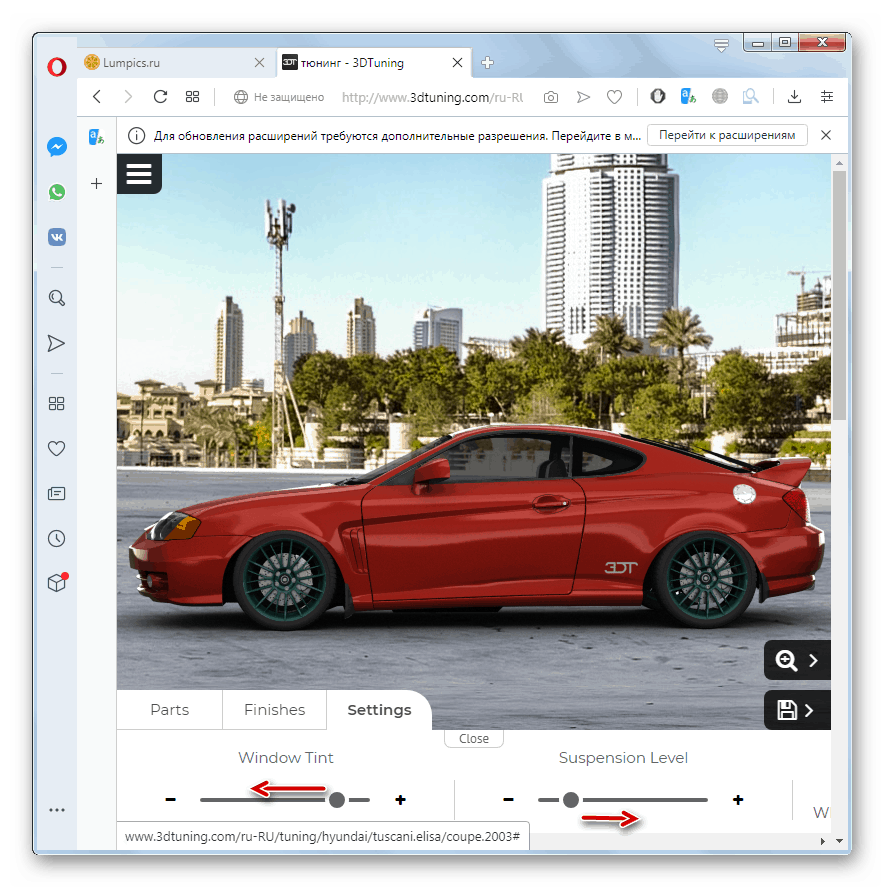This screenshot has width=885, height=888.
Task: Open the Finishes tab
Action: (275, 710)
